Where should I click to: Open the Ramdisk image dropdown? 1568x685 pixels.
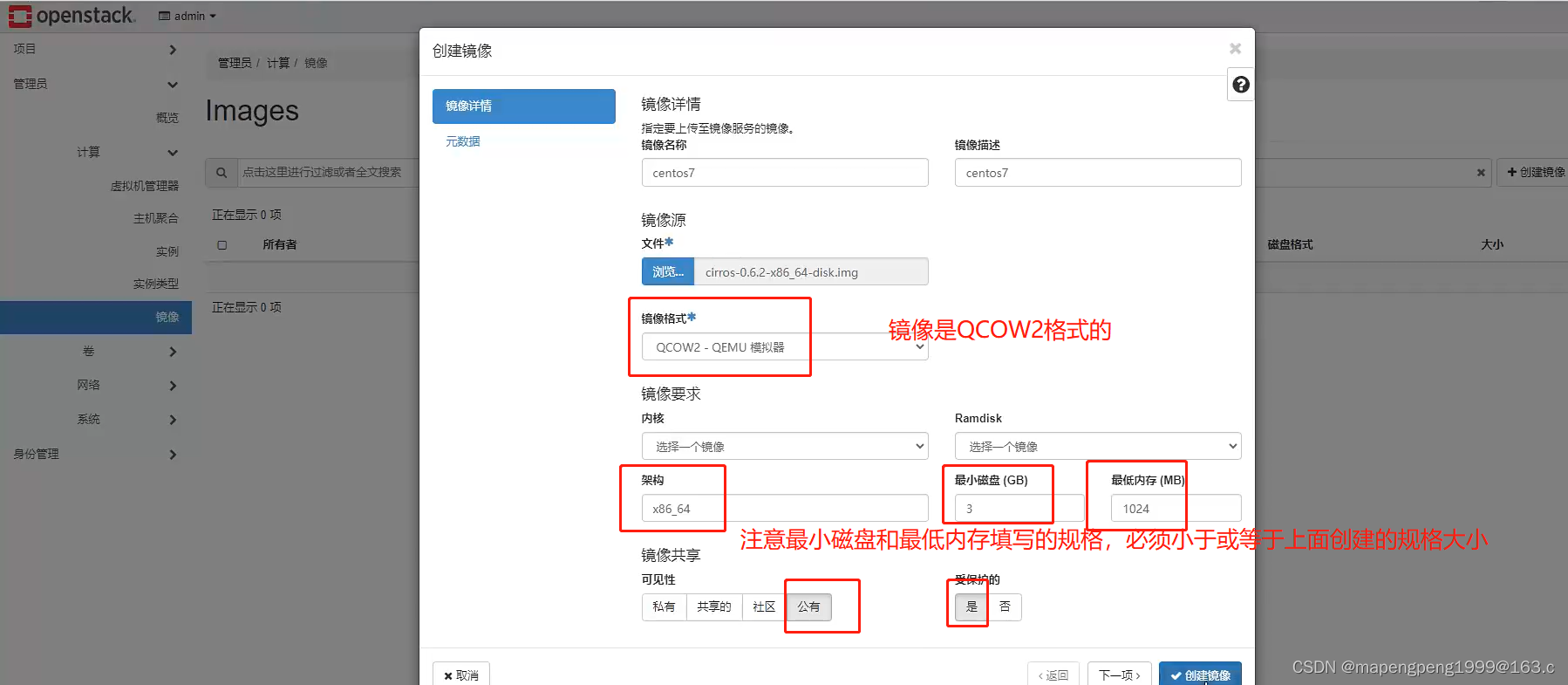[x=1098, y=446]
